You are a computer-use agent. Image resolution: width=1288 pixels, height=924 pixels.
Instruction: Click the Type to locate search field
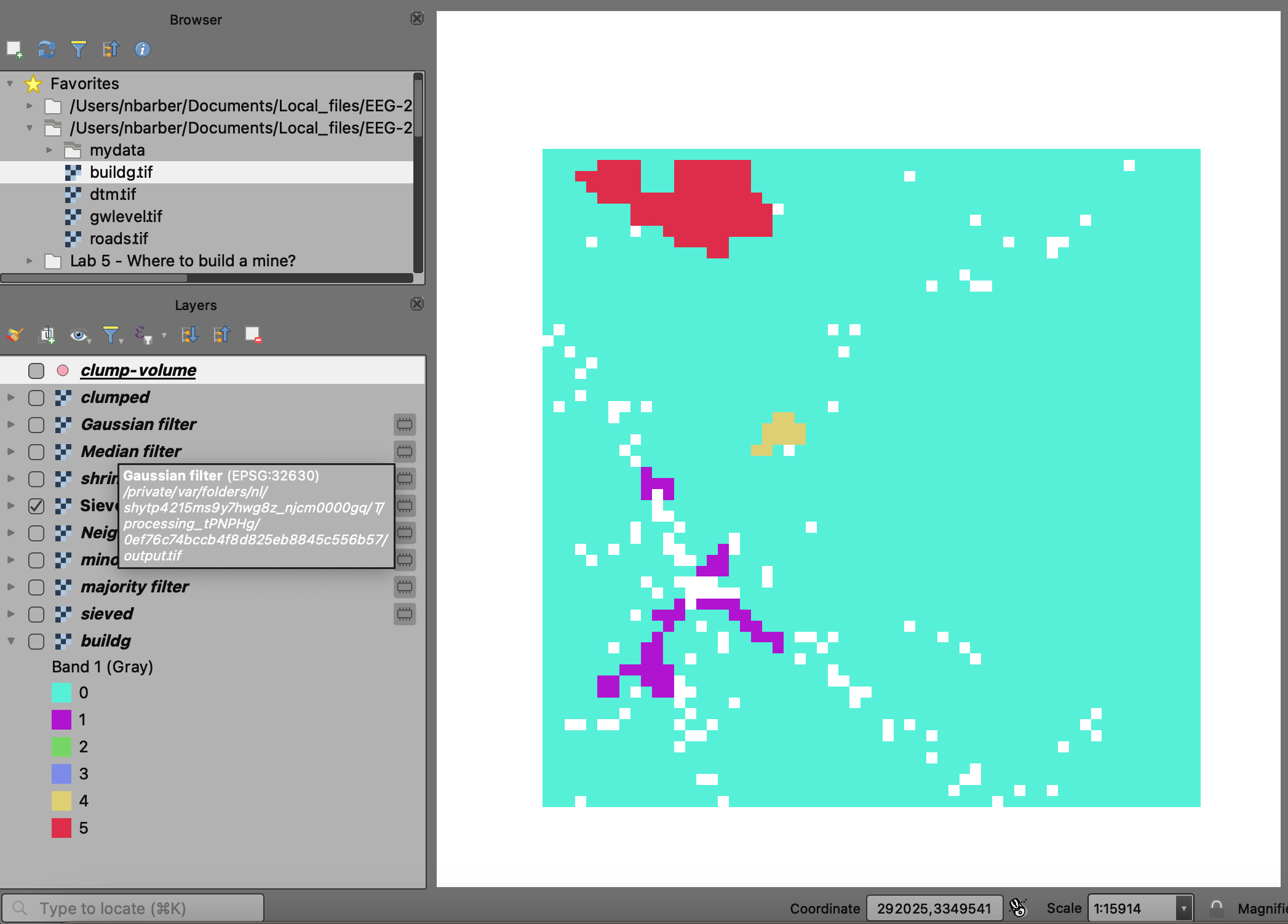(x=141, y=908)
